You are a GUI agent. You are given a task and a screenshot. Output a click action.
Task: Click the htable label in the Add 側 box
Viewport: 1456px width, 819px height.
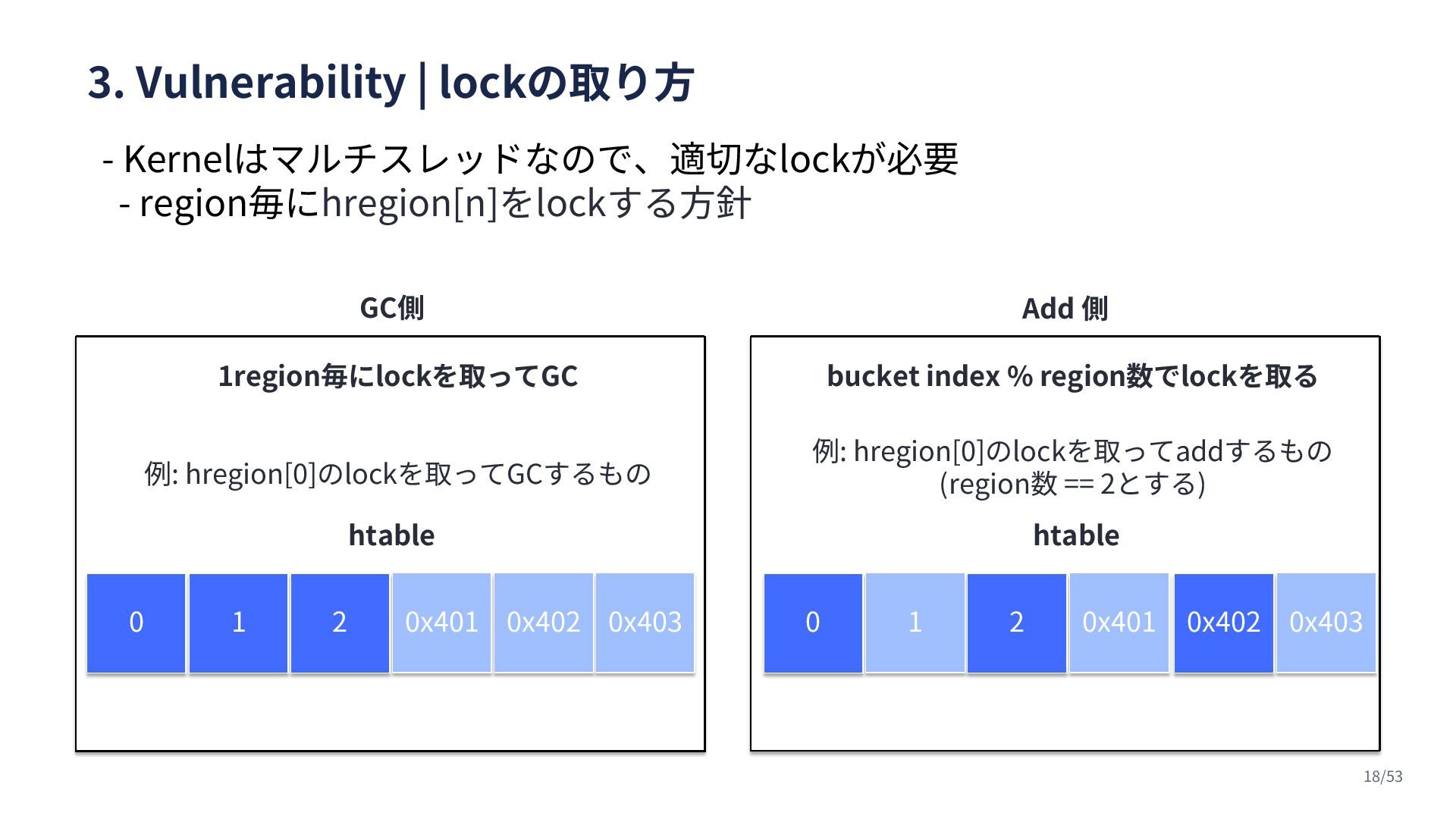pyautogui.click(x=1075, y=535)
